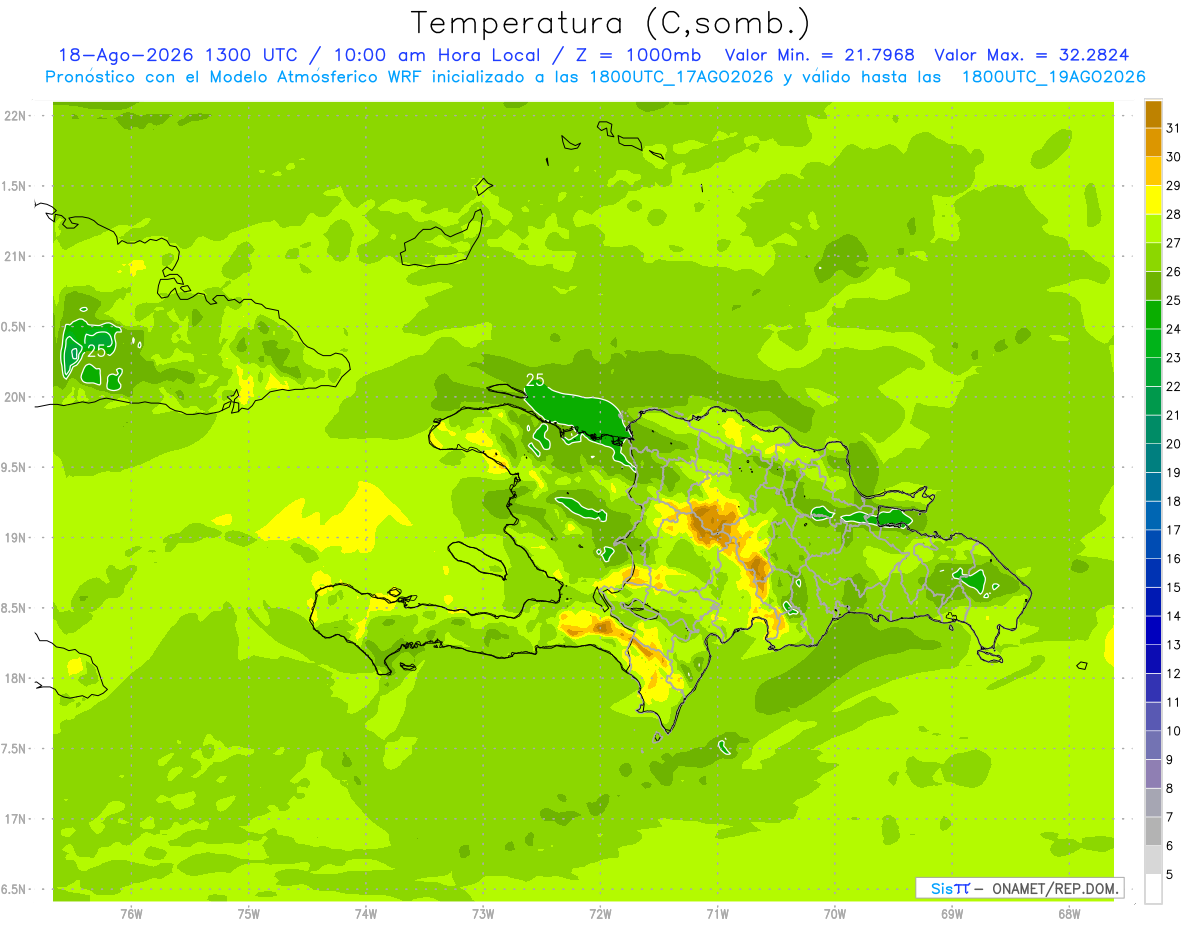The image size is (1200, 927).
Task: Click dark blue color bar segment between 13 and 14
Action: (x=1154, y=630)
